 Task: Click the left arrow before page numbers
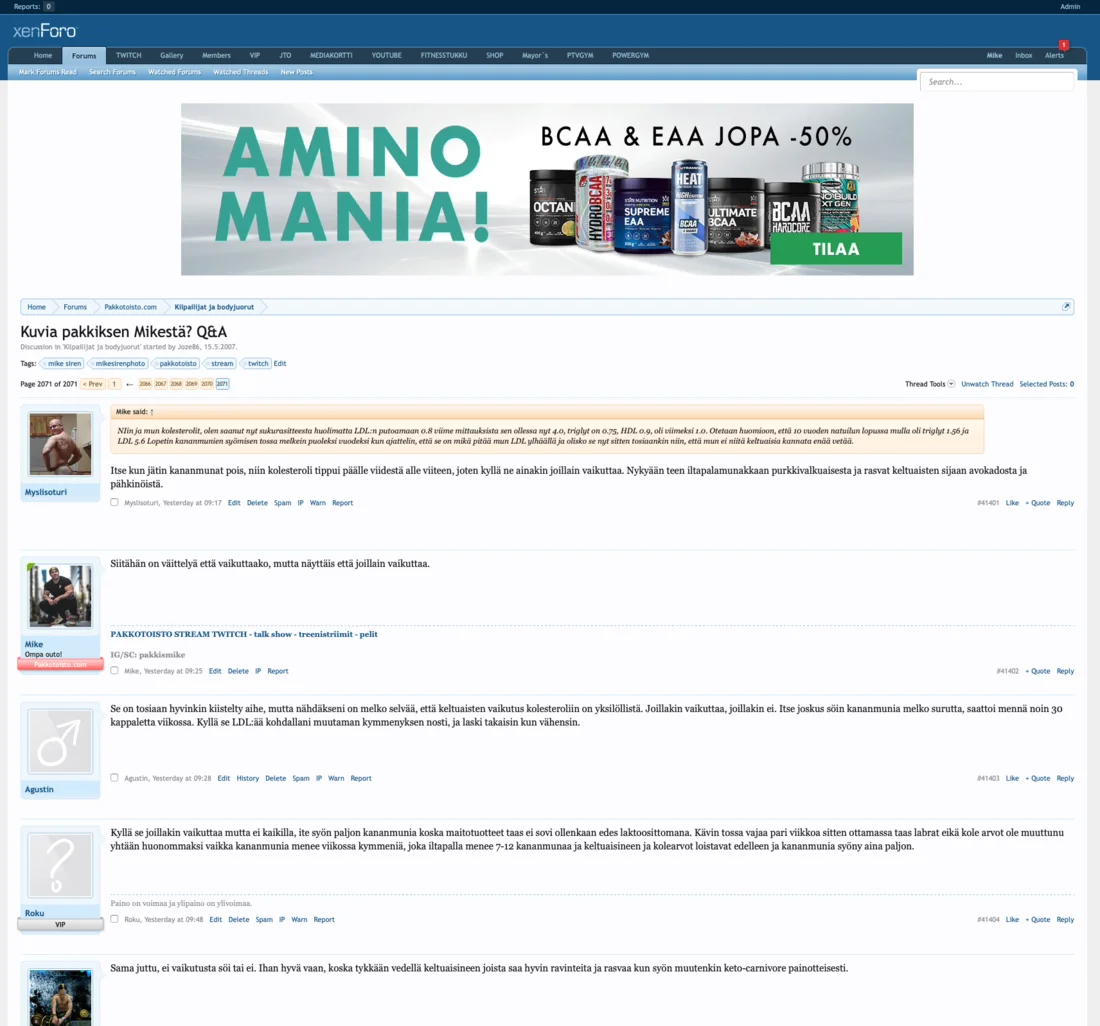[130, 383]
